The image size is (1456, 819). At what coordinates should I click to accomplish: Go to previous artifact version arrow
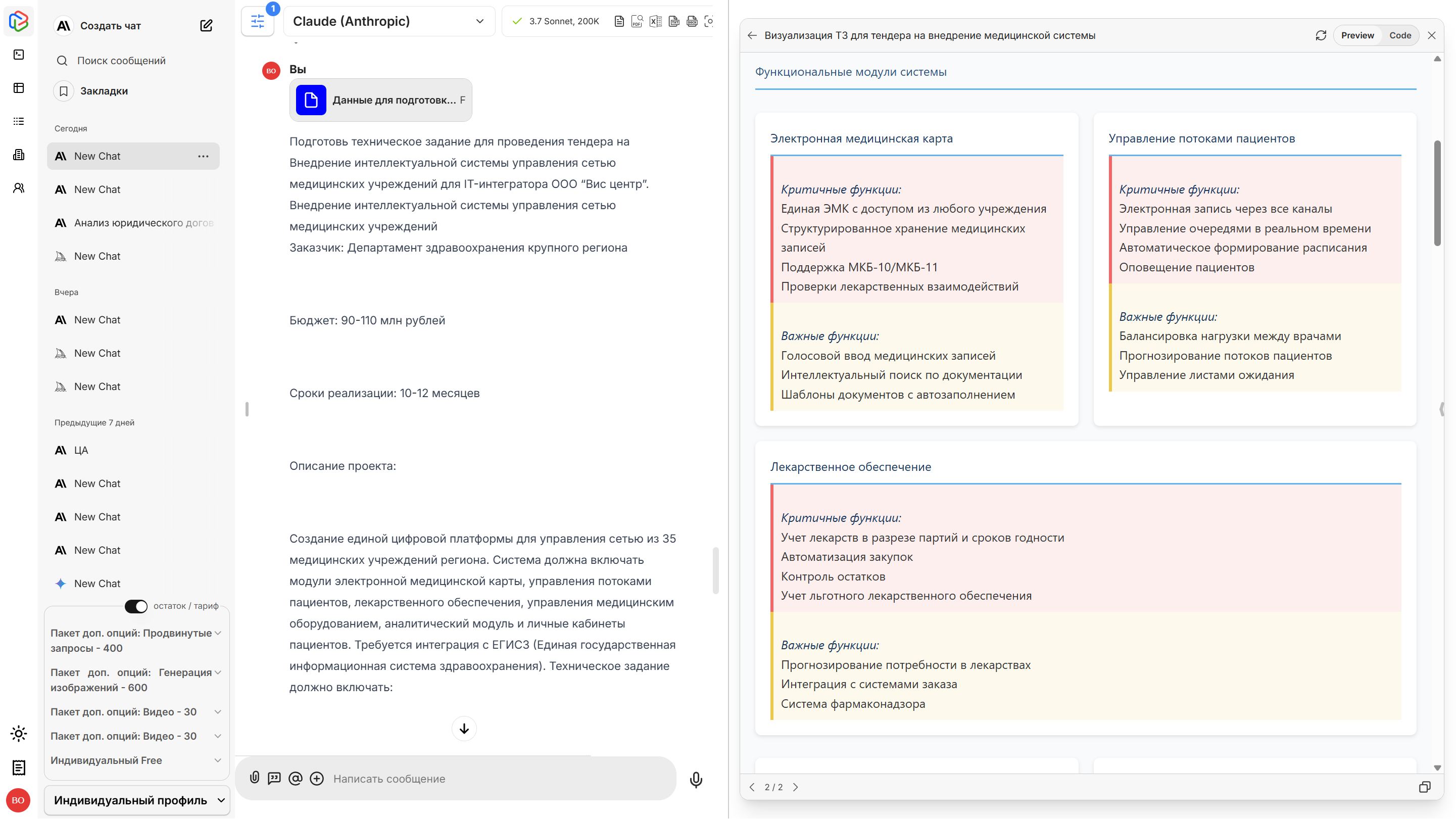752,787
